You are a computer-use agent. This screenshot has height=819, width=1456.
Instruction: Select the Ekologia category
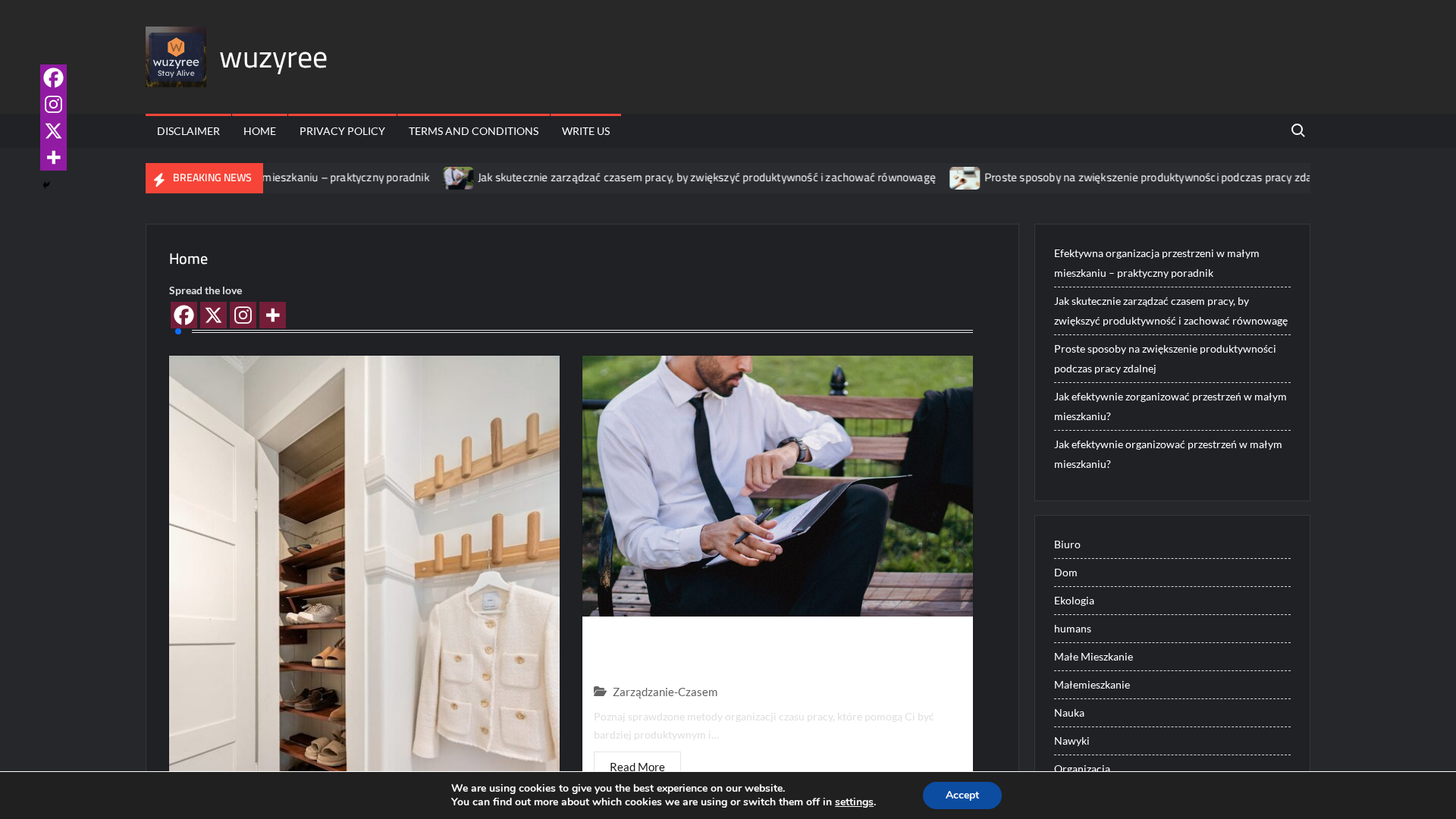(x=1074, y=601)
